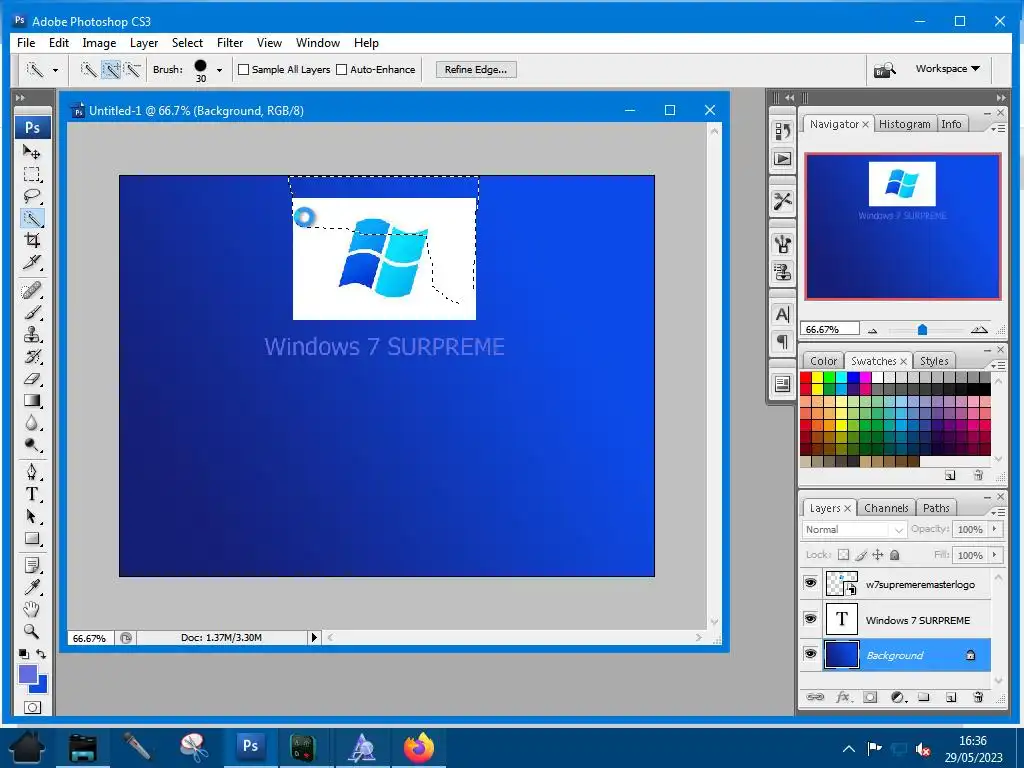Swap foreground and background colors
1024x768 pixels.
pyautogui.click(x=41, y=654)
